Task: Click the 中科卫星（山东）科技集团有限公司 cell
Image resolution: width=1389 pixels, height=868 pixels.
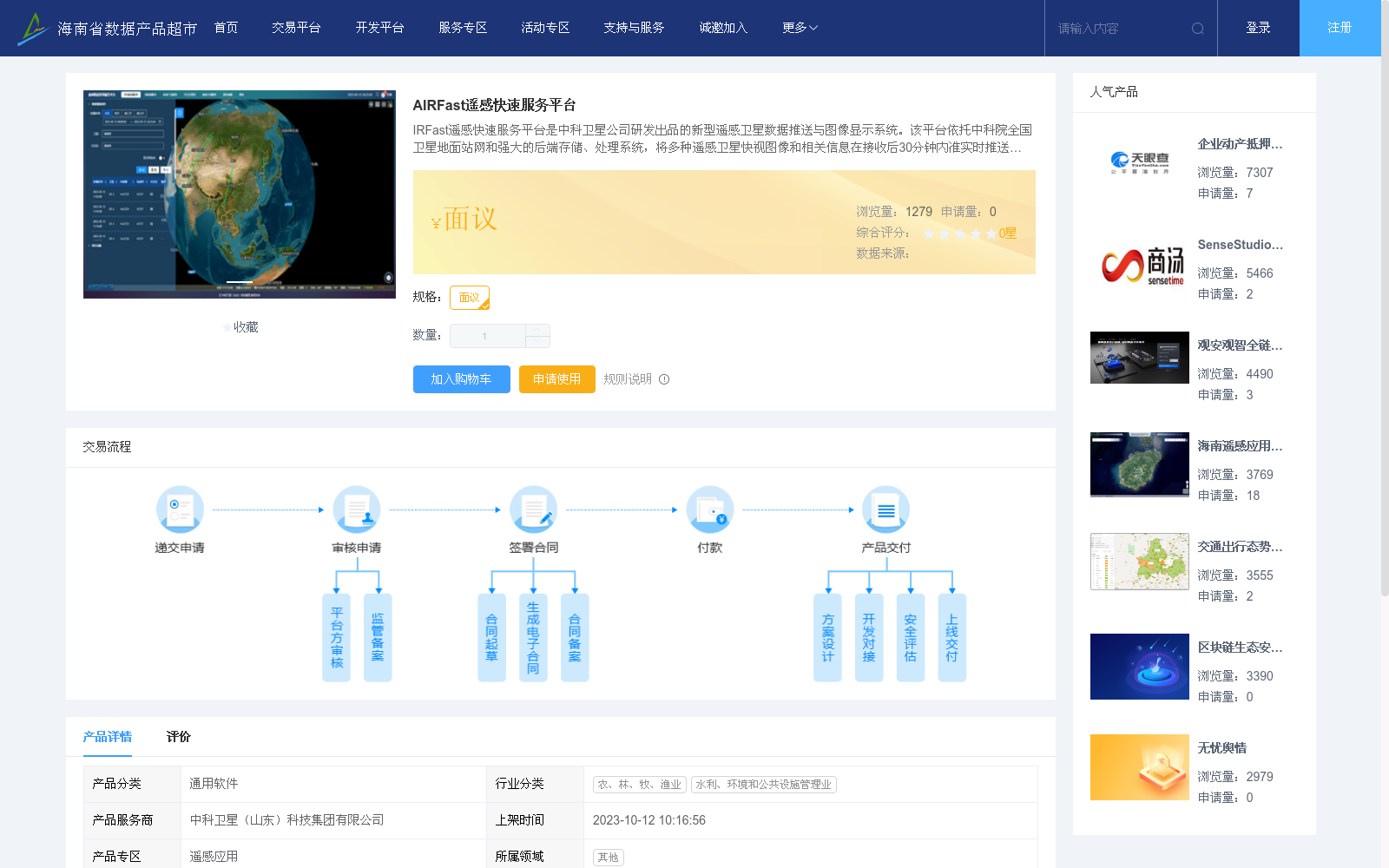Action: (287, 820)
